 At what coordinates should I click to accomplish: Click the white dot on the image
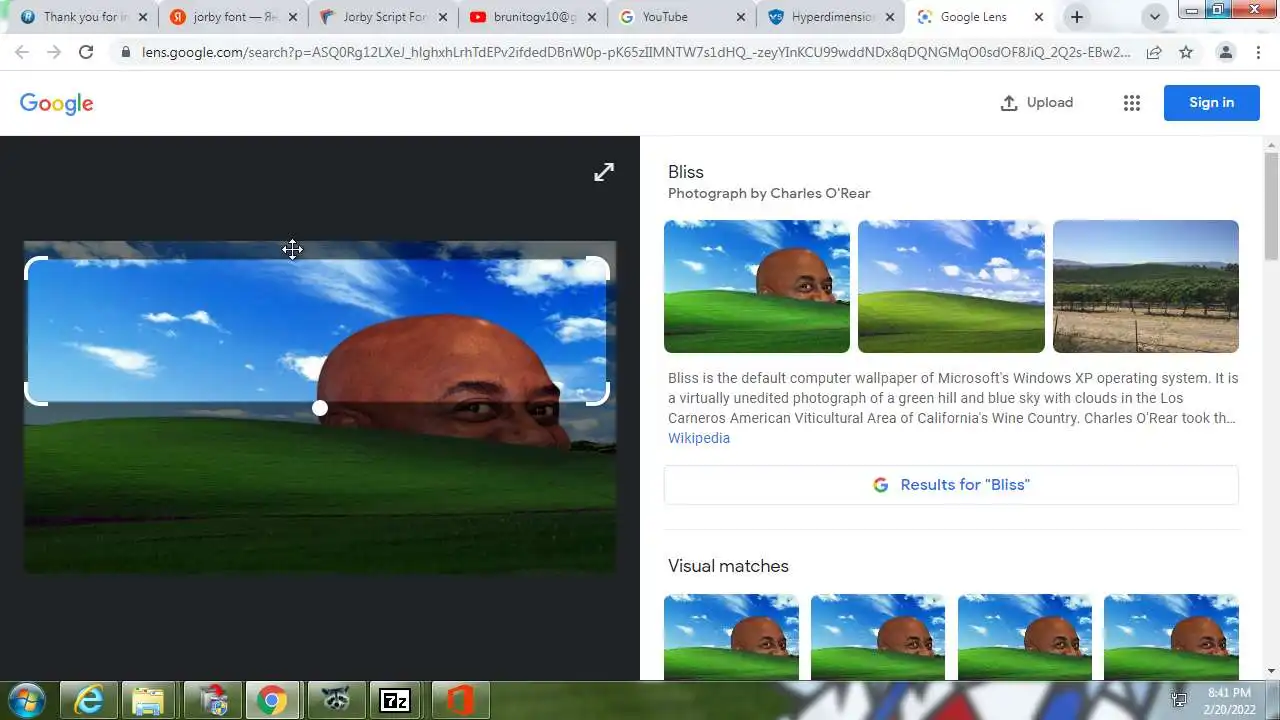(x=320, y=408)
